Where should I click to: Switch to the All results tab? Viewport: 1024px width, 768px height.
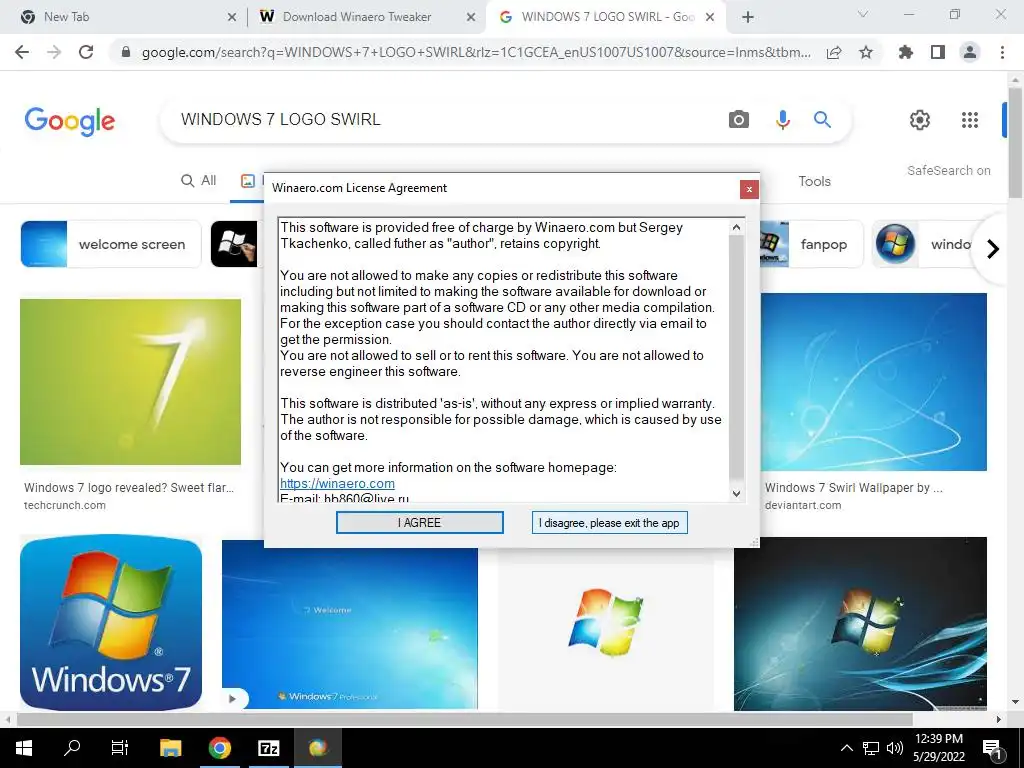(199, 181)
